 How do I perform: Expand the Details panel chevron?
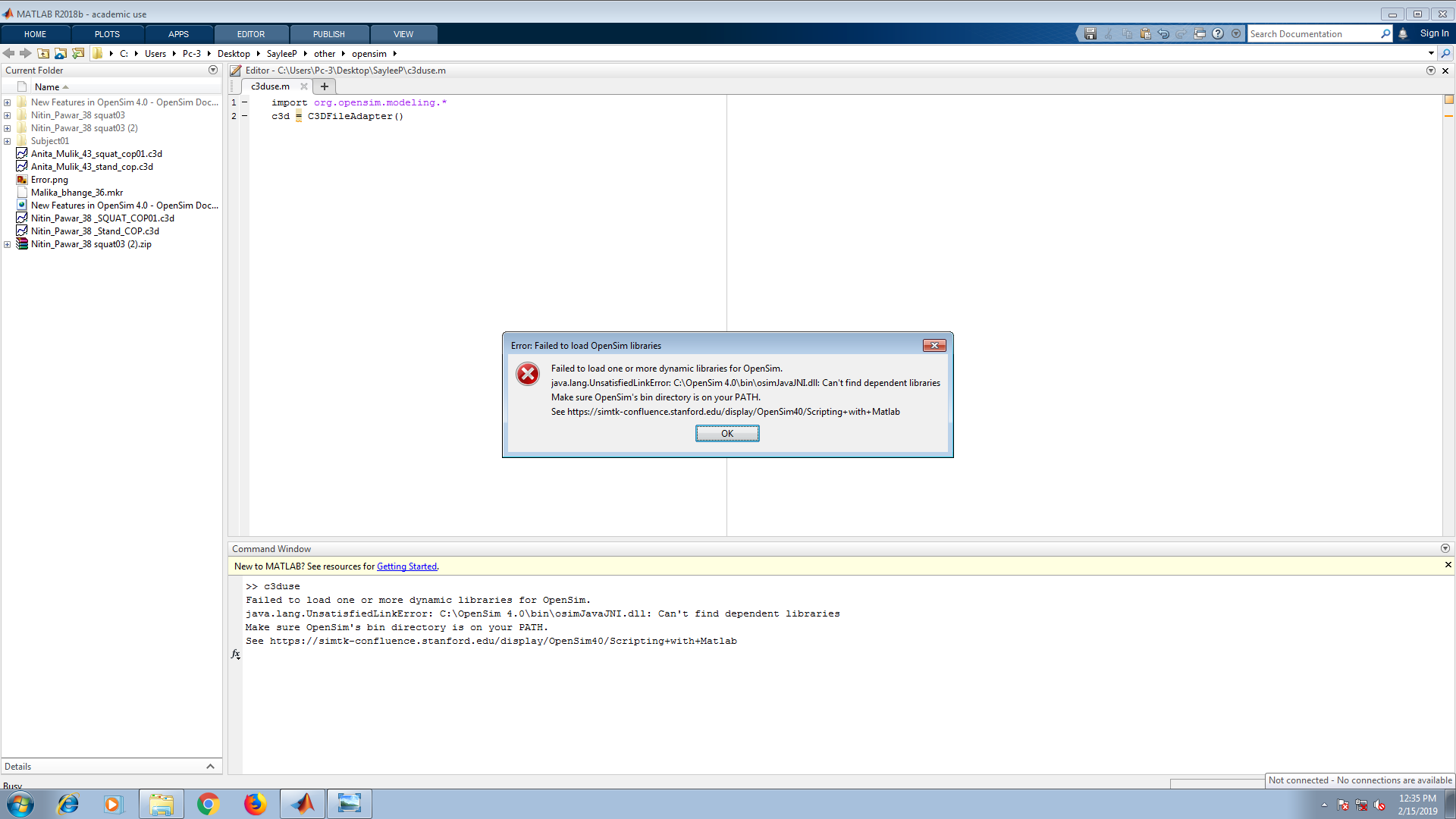tap(210, 767)
